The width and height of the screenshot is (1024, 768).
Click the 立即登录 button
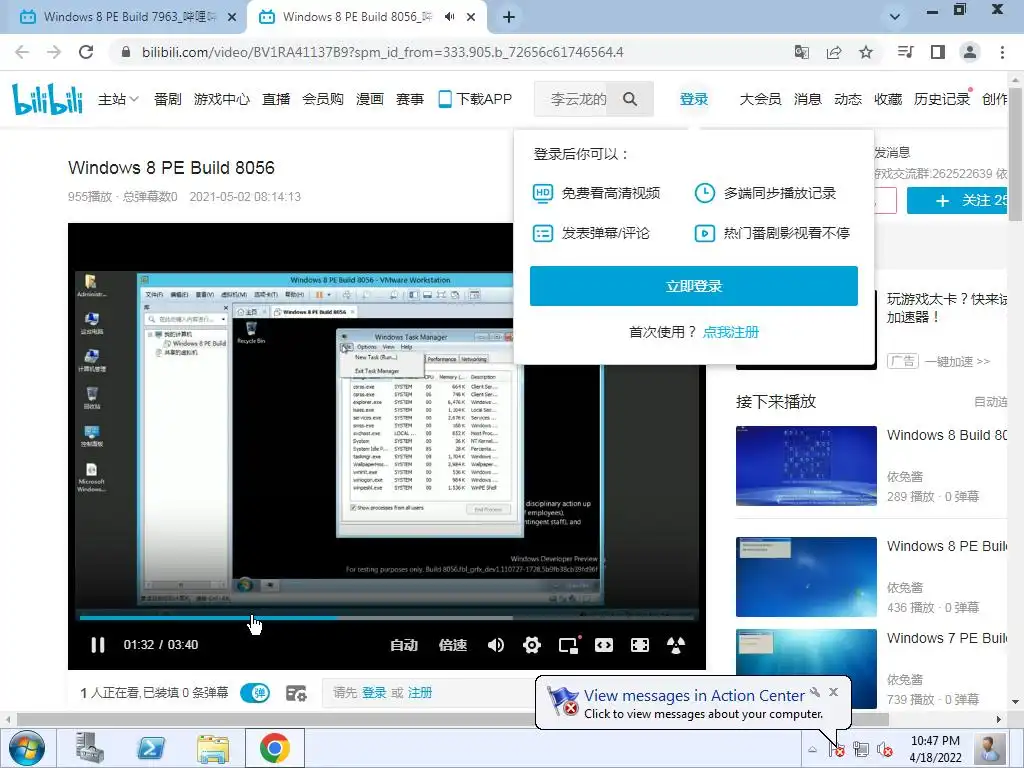pyautogui.click(x=694, y=286)
